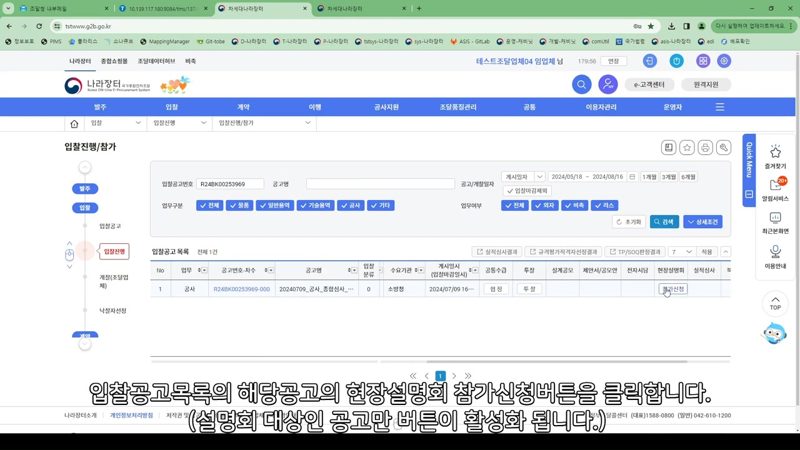Open the 계약 main menu
Viewport: 800px width, 450px height.
[243, 107]
